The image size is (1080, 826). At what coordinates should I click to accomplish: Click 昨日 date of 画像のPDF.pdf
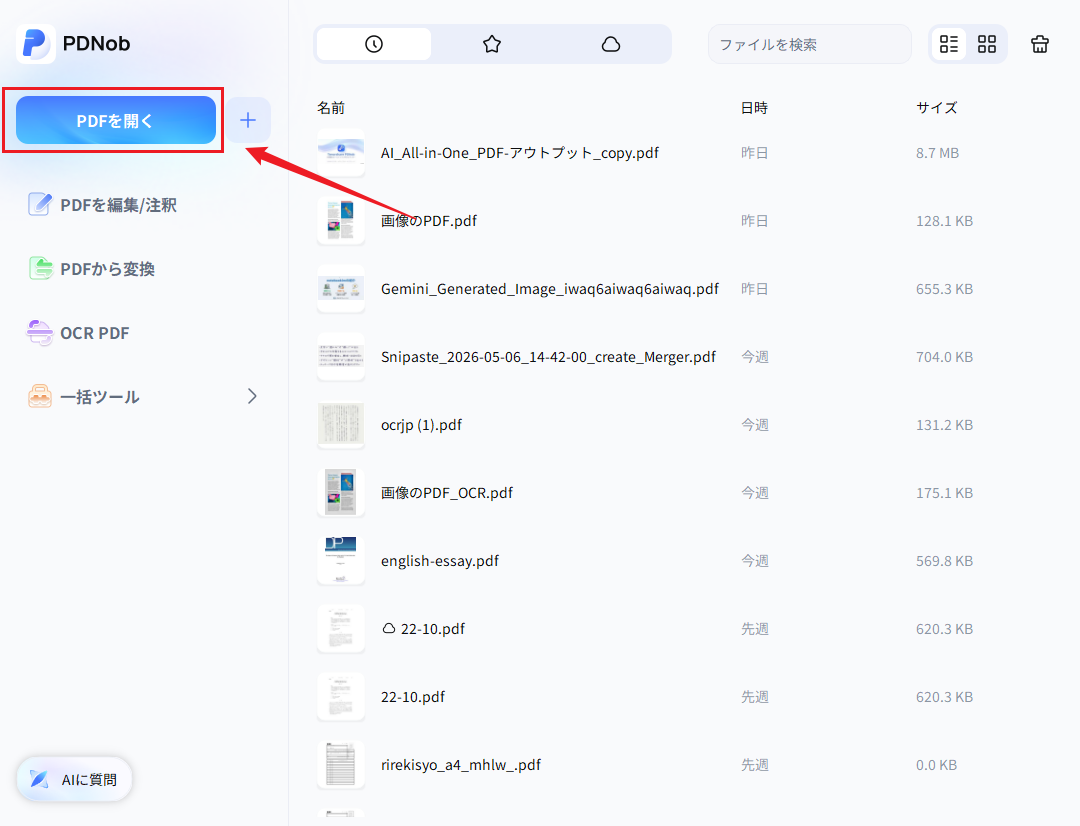(x=754, y=221)
